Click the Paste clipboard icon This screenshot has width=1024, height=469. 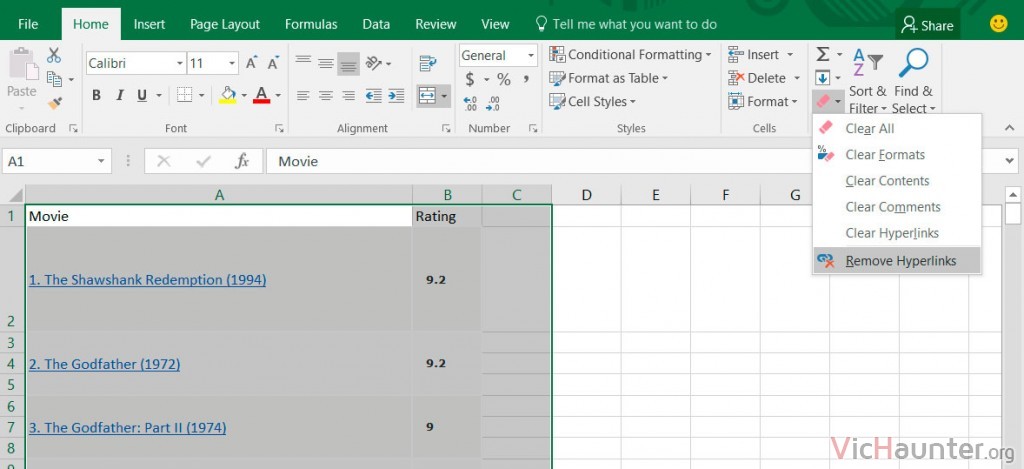(x=22, y=63)
